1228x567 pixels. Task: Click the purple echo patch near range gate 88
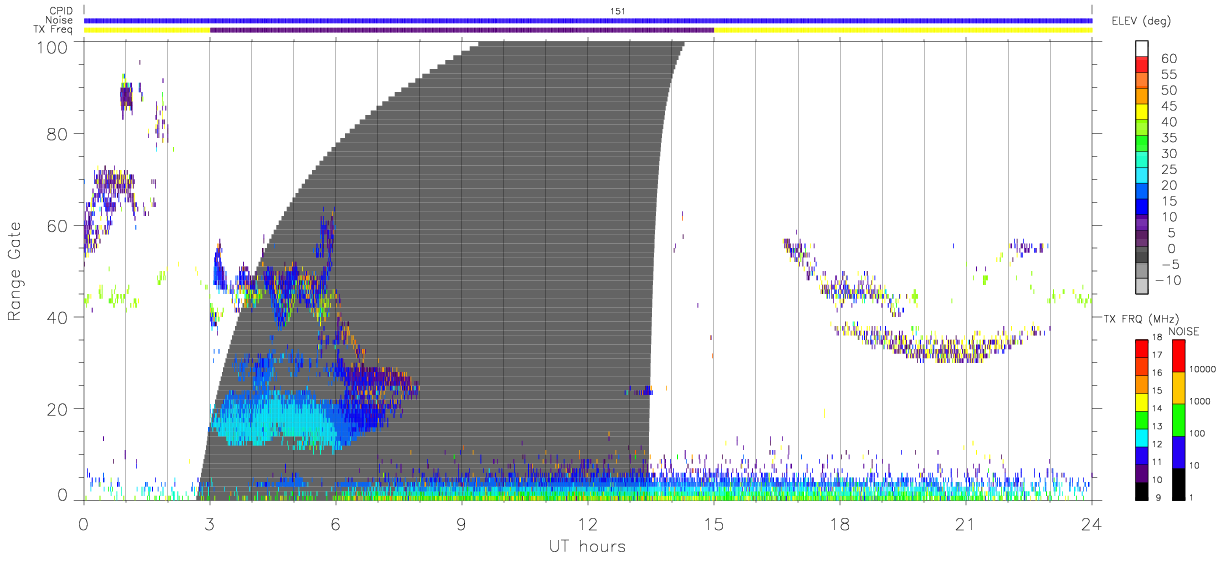126,97
